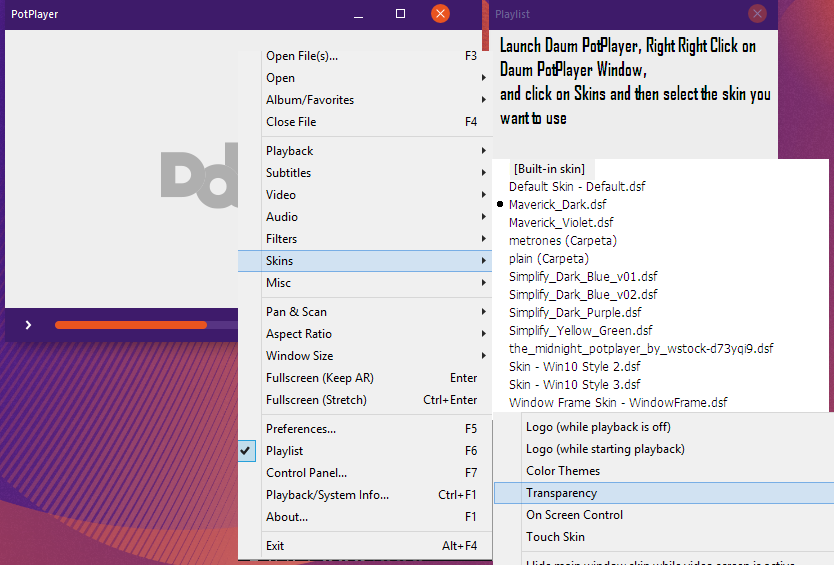The width and height of the screenshot is (834, 565).
Task: Maximize the PotPlayer window
Action: (x=400, y=14)
